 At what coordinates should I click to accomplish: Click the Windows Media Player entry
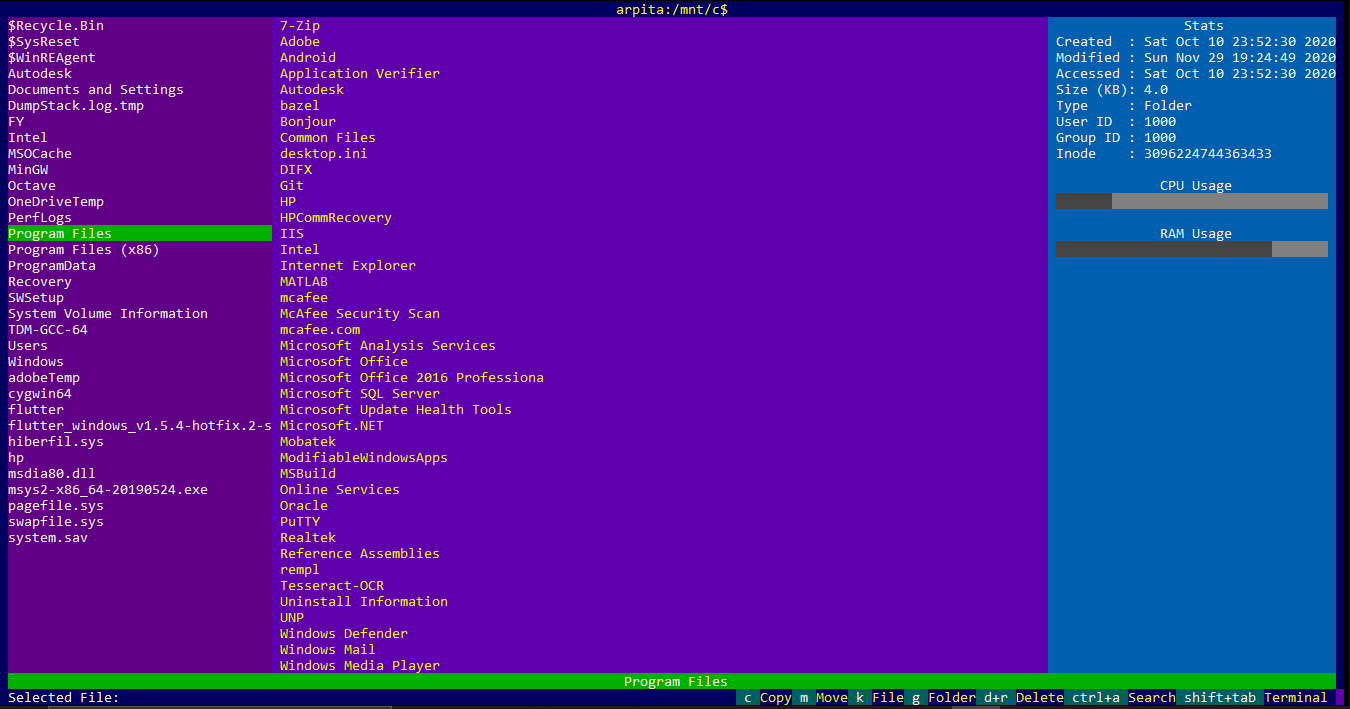coord(360,665)
